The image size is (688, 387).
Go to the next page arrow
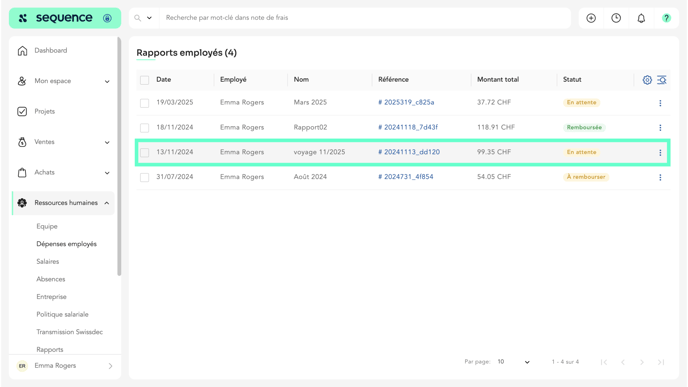[642, 362]
